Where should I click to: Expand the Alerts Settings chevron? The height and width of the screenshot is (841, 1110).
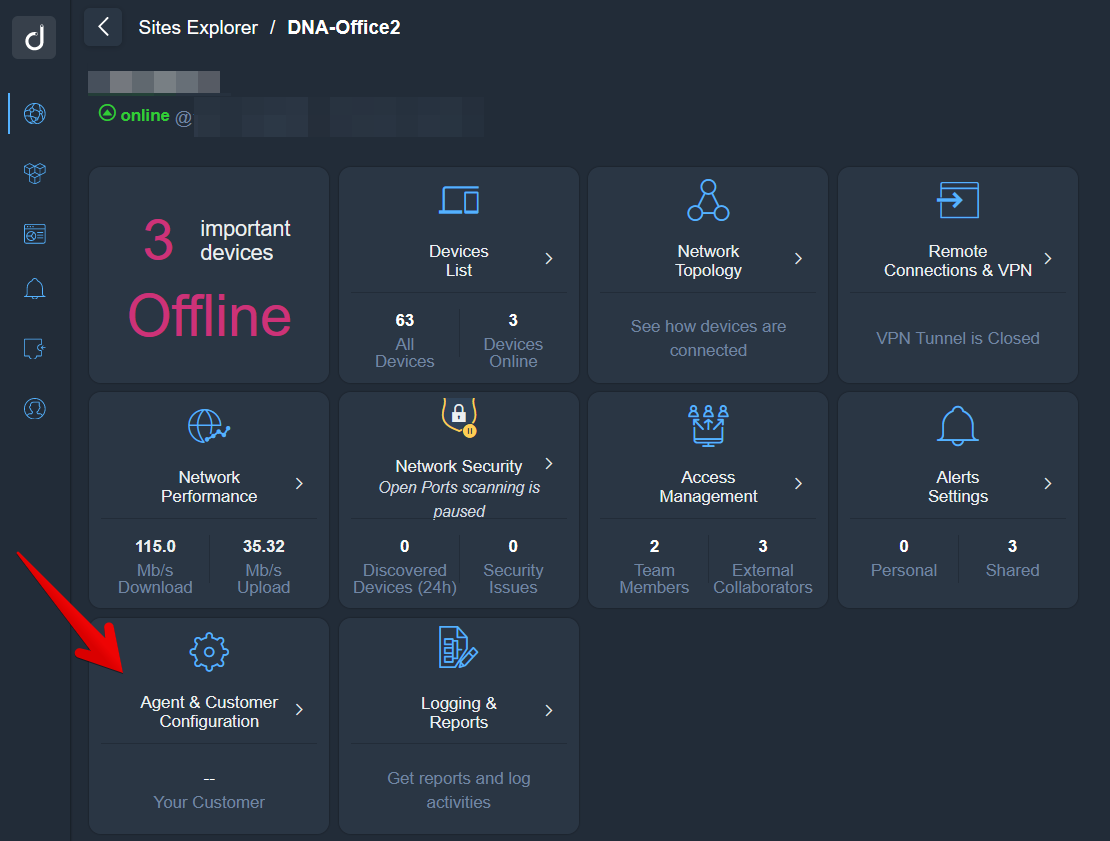click(1047, 485)
